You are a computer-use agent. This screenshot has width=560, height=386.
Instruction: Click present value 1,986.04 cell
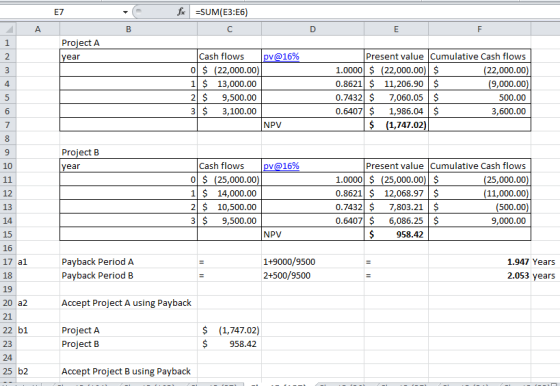[396, 111]
